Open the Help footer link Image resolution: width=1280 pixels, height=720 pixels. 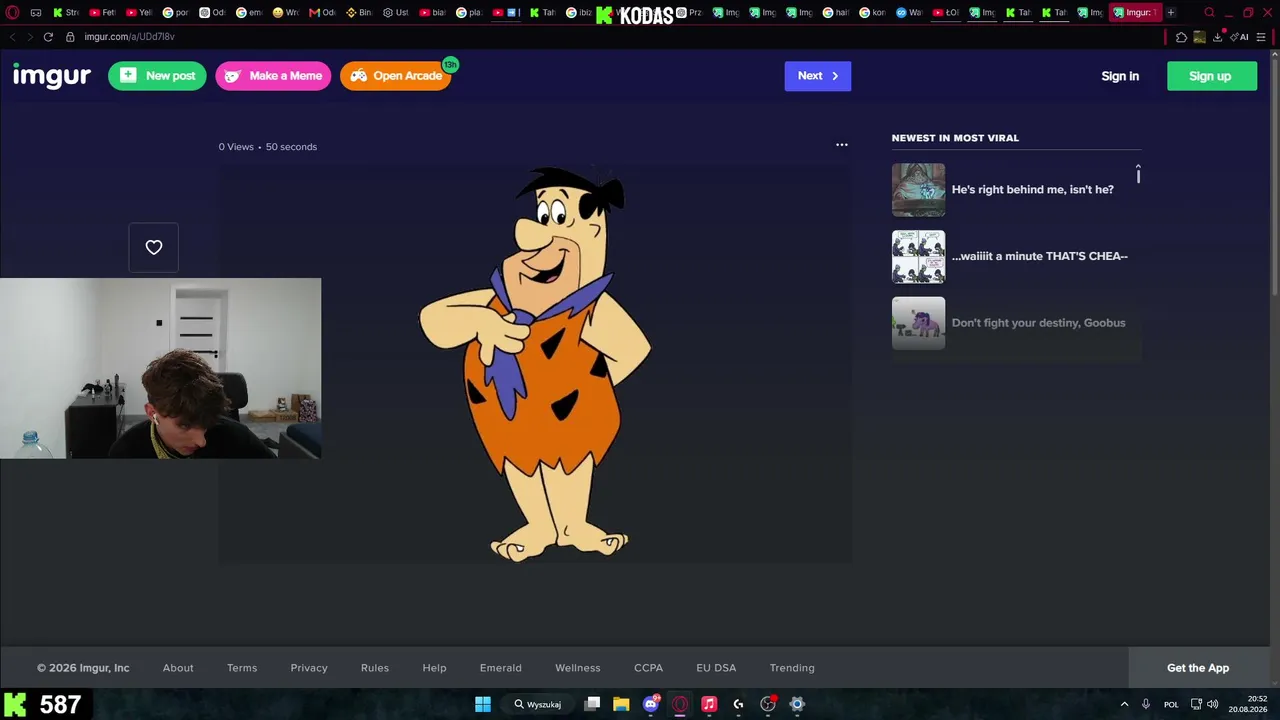pyautogui.click(x=434, y=668)
